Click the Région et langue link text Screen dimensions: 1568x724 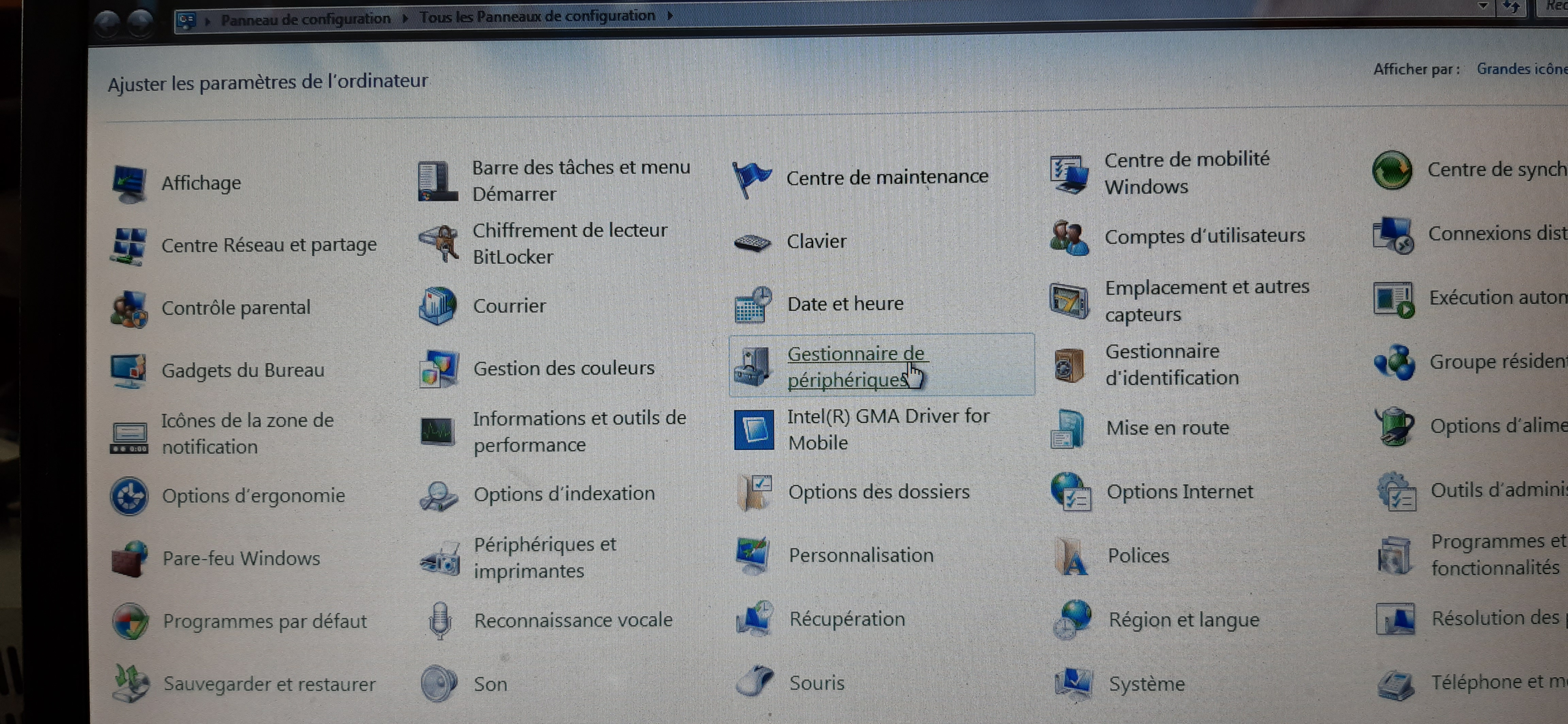1184,620
